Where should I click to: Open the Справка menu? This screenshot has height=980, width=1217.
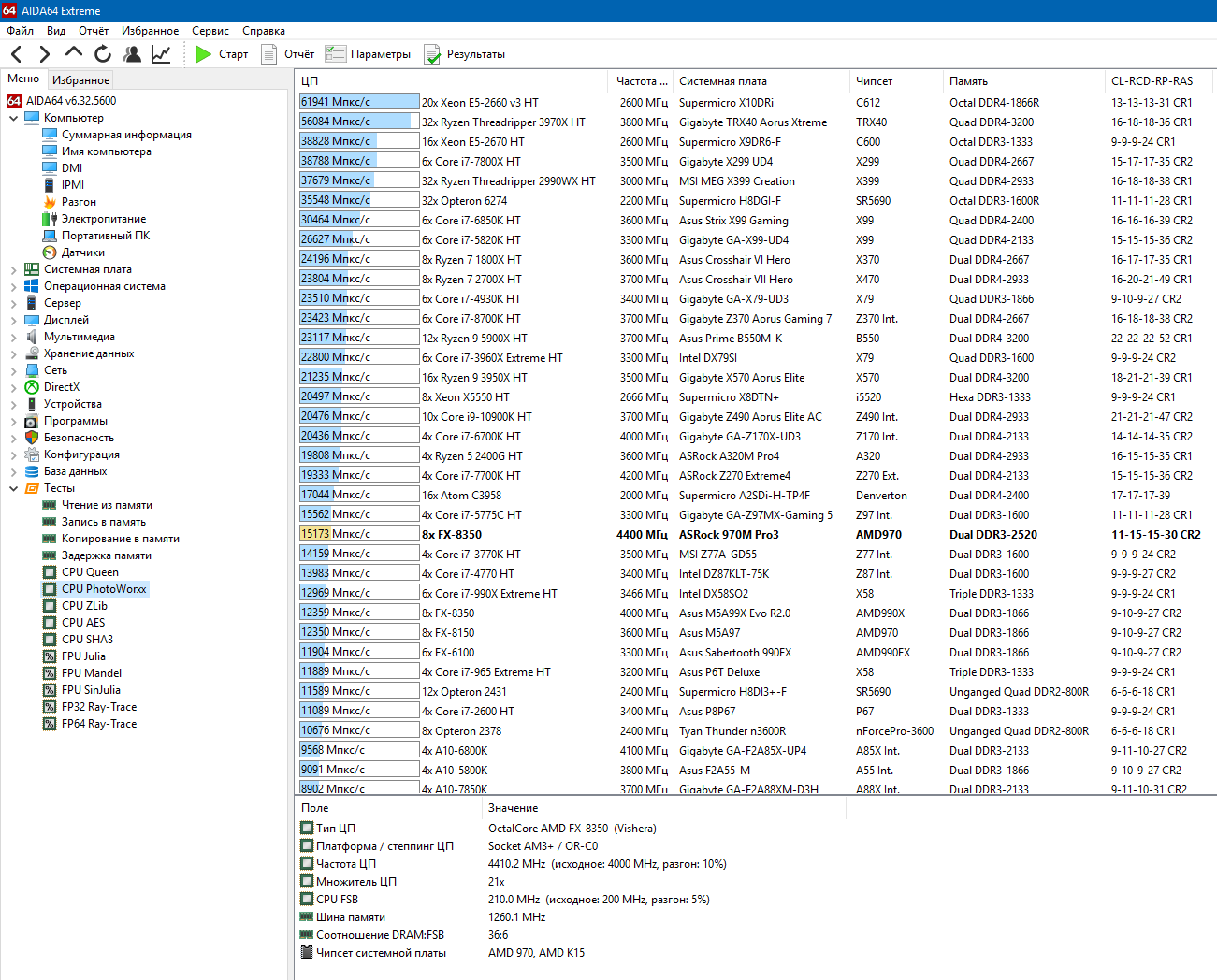pyautogui.click(x=264, y=31)
